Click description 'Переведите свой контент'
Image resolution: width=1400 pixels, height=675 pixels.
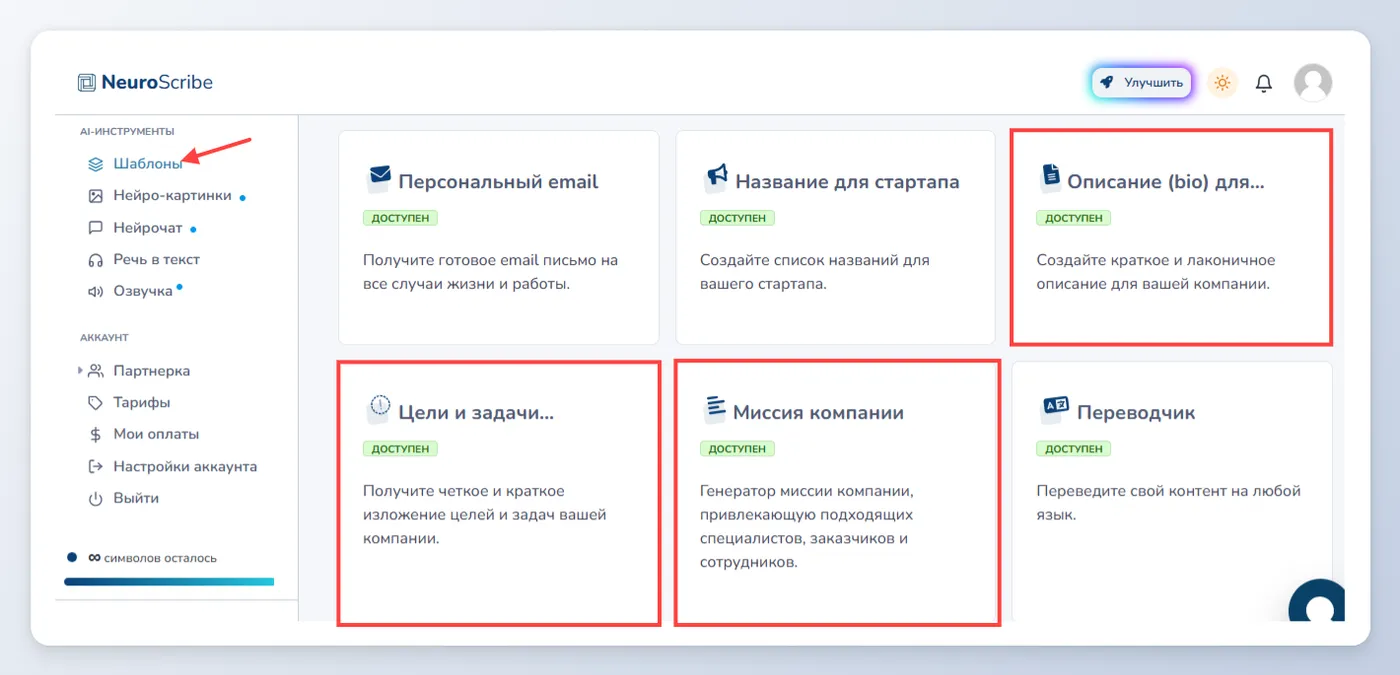[1169, 503]
